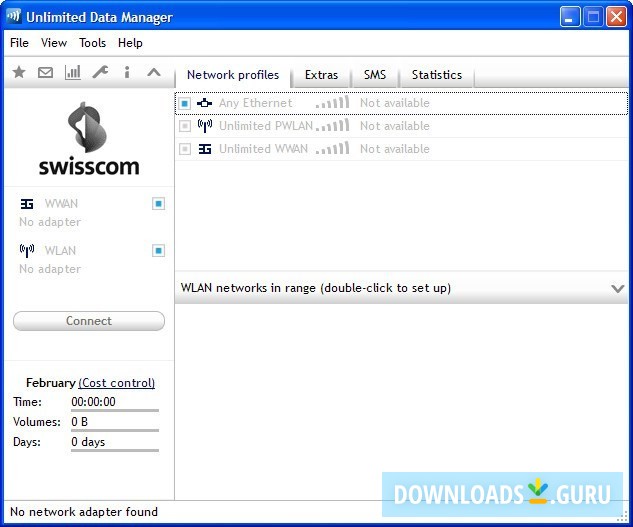Image resolution: width=633 pixels, height=527 pixels.
Task: Click the Connect button
Action: (89, 321)
